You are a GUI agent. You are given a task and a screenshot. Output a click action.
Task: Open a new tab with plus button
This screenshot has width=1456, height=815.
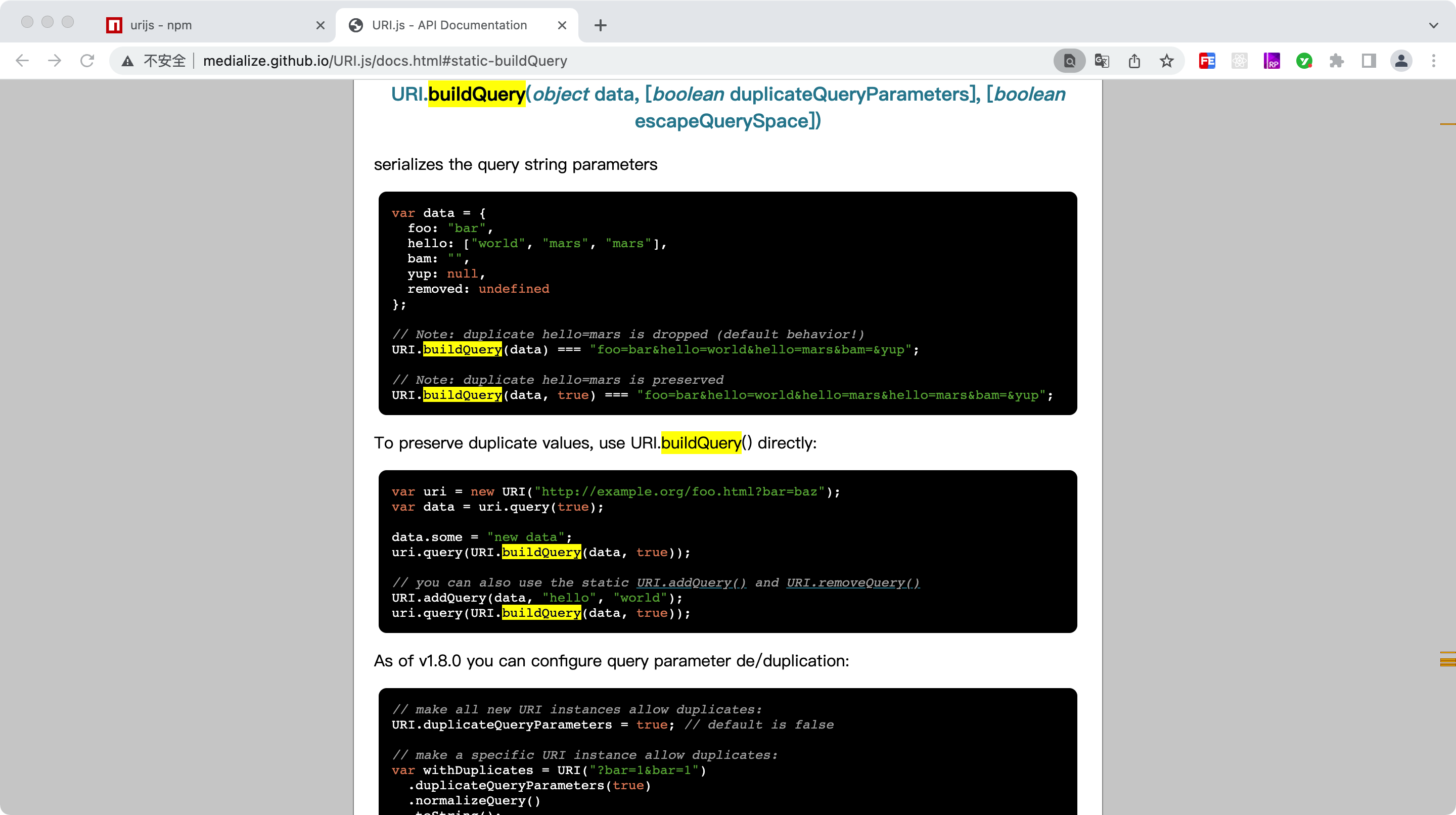[x=600, y=25]
